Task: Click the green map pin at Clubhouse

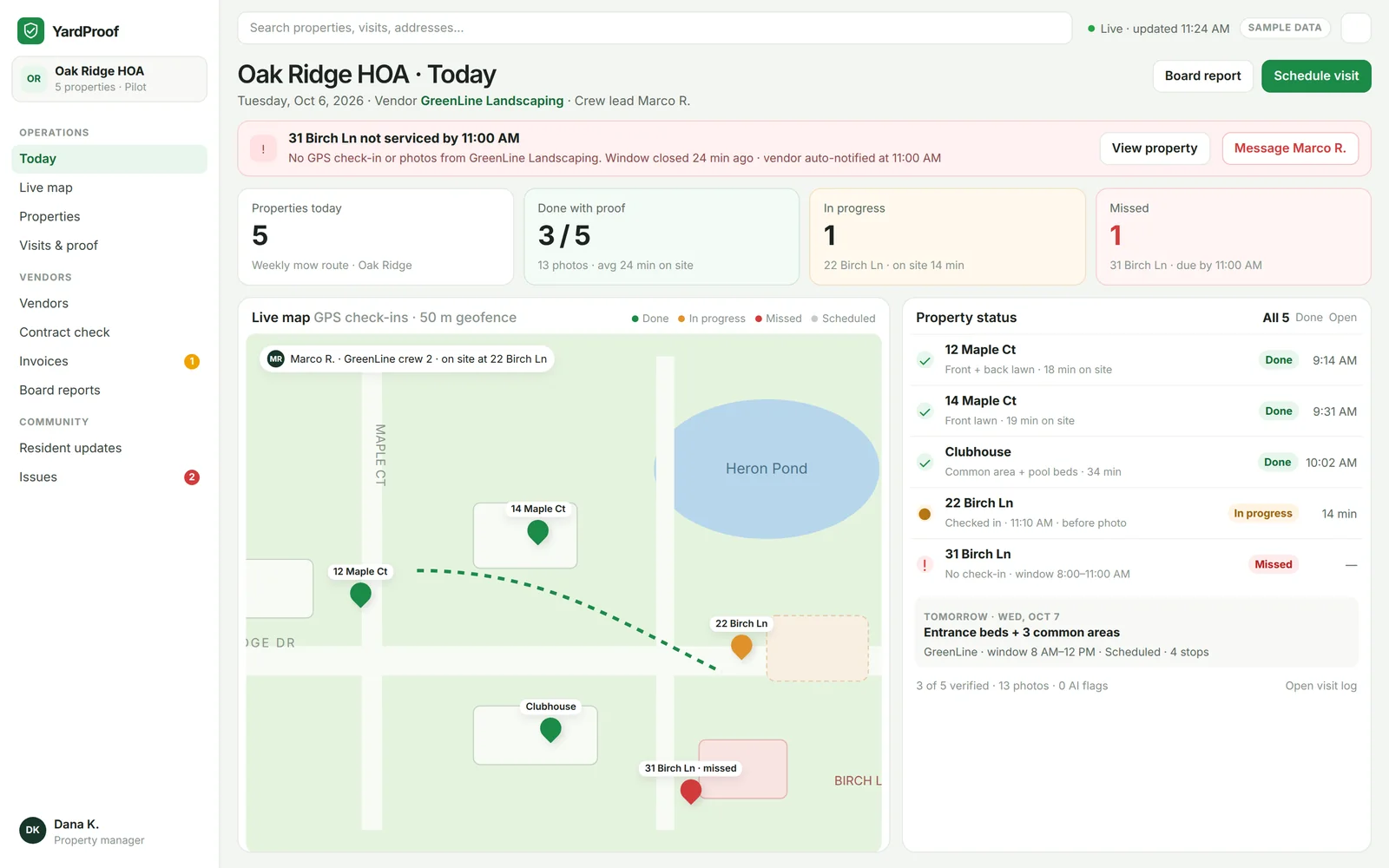Action: tap(550, 730)
